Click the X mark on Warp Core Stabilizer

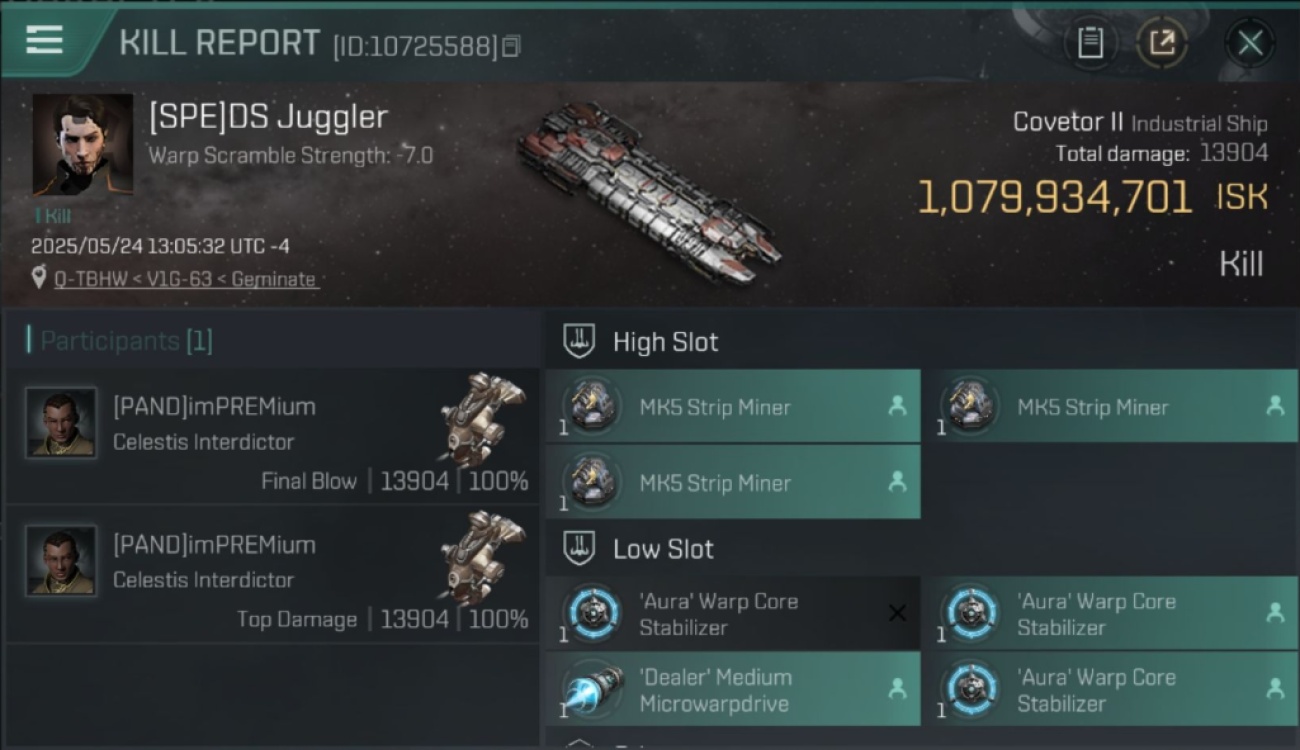tap(897, 613)
